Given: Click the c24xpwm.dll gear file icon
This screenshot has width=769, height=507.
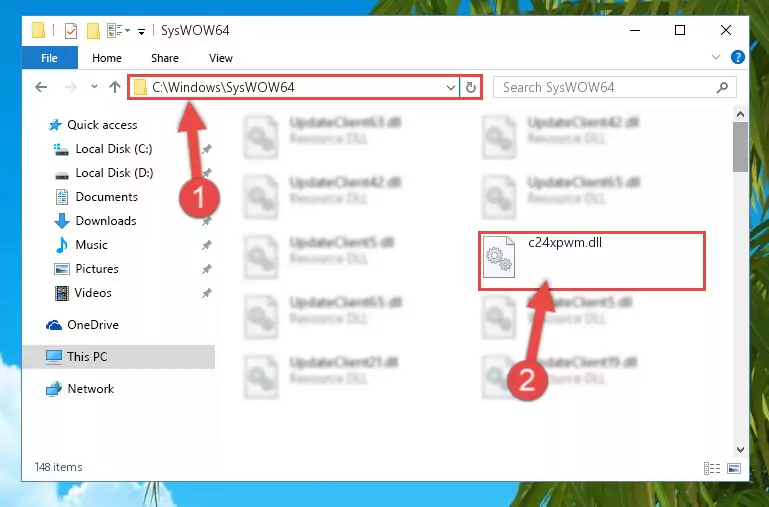Looking at the screenshot, I should [499, 257].
